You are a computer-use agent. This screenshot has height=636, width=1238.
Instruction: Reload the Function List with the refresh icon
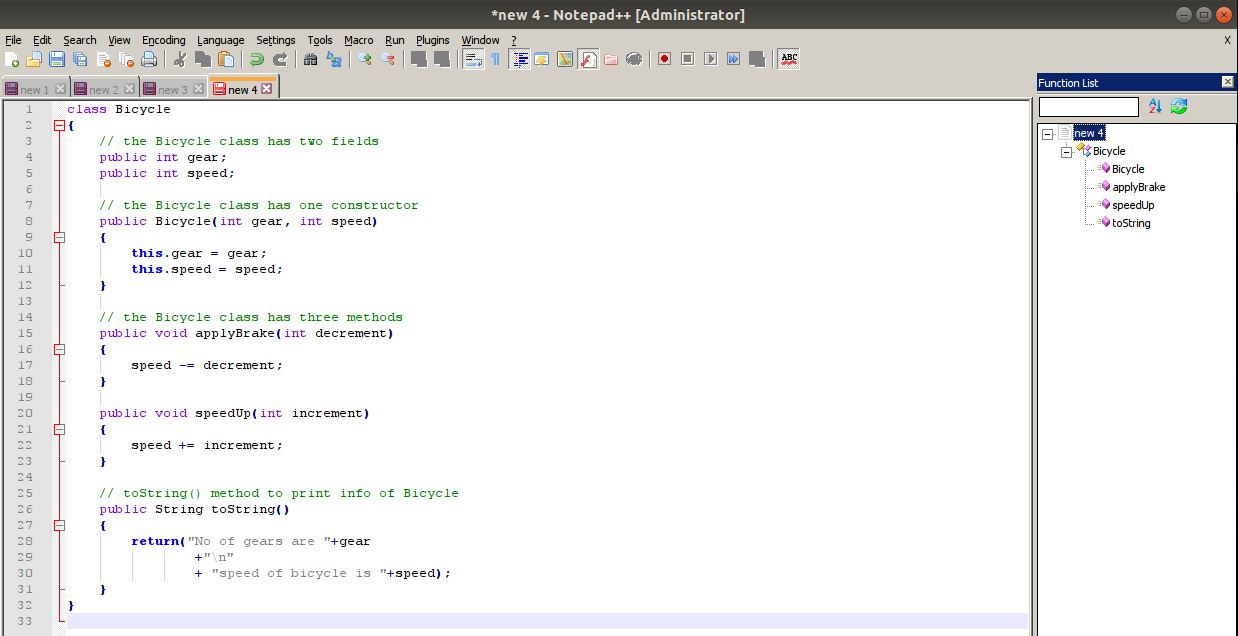(1178, 106)
